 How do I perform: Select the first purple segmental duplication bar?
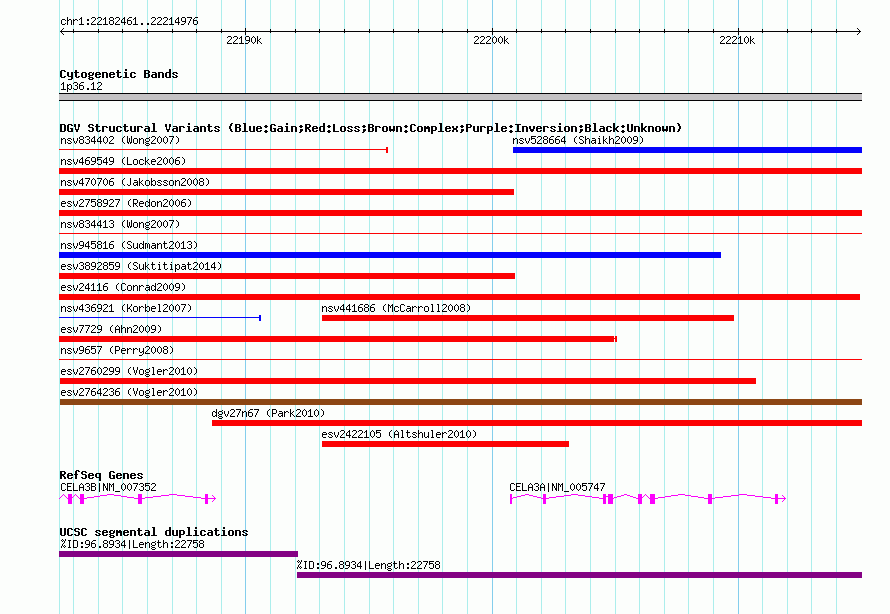pyautogui.click(x=178, y=554)
